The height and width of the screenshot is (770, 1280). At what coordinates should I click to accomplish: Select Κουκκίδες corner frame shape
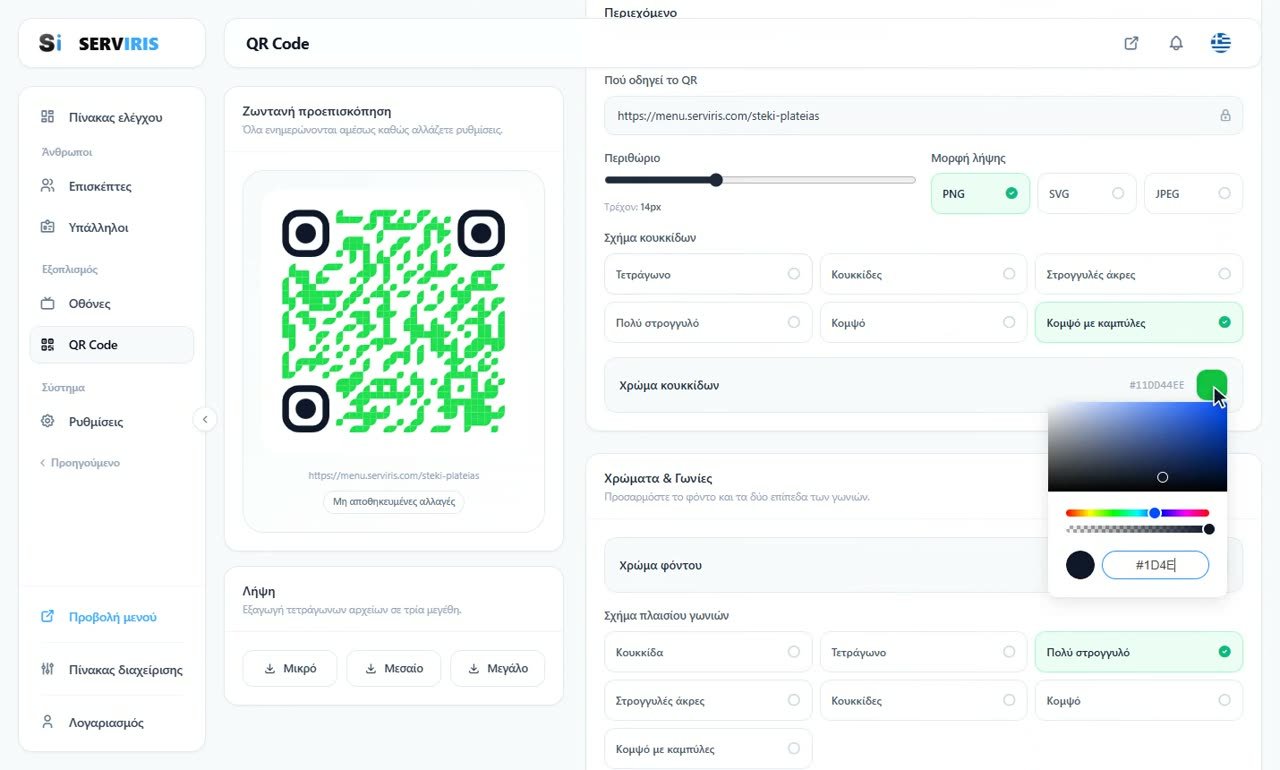tap(923, 700)
